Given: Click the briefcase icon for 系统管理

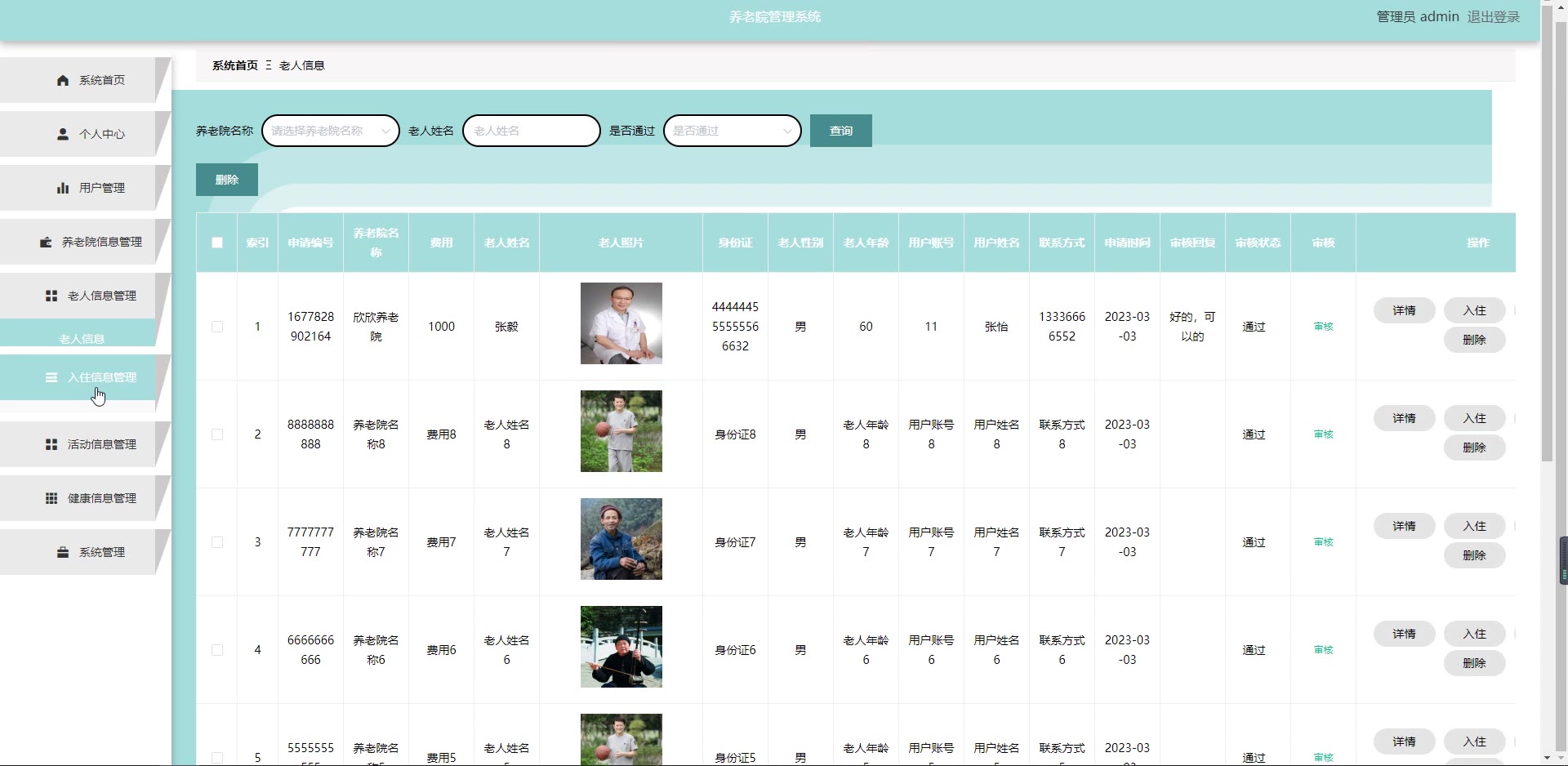Looking at the screenshot, I should (x=63, y=552).
